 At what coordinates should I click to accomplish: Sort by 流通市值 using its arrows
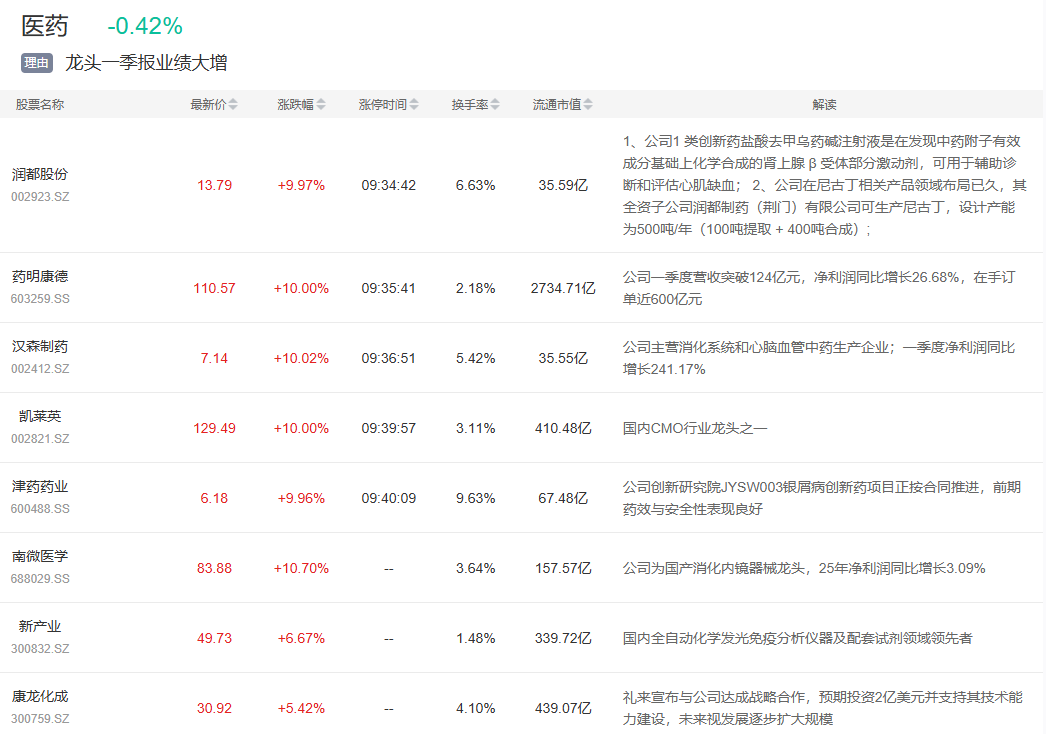point(588,105)
